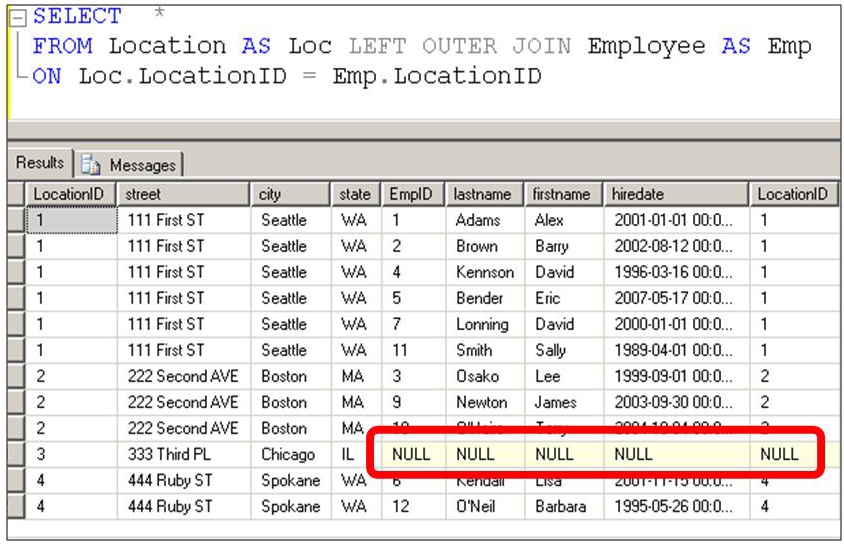
Task: Click Emp.LocationID in the query editor
Action: tap(437, 76)
